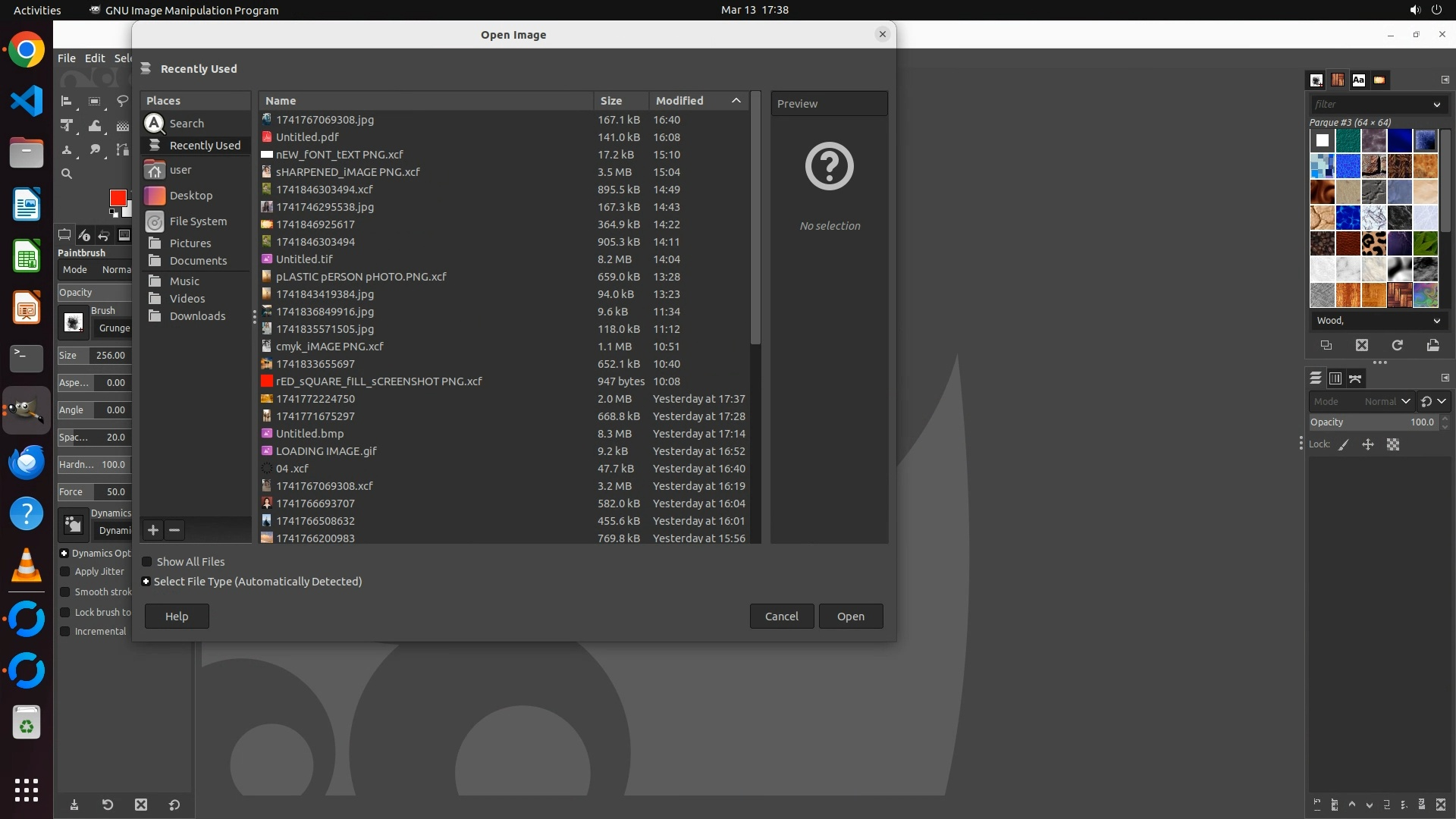Select the Free Select lasso tool
This screenshot has width=1456, height=819.
[122, 101]
